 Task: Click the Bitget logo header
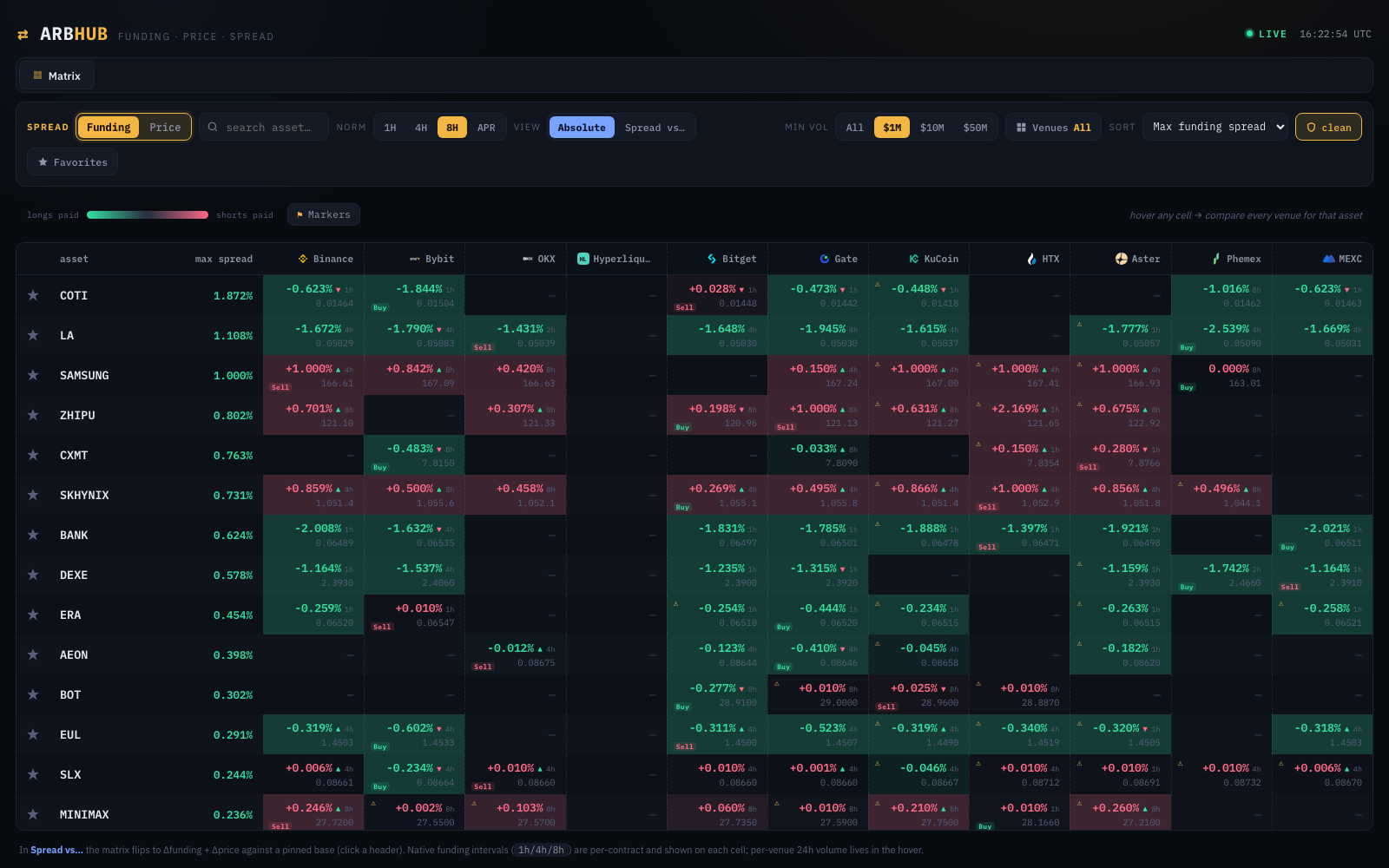pyautogui.click(x=712, y=259)
